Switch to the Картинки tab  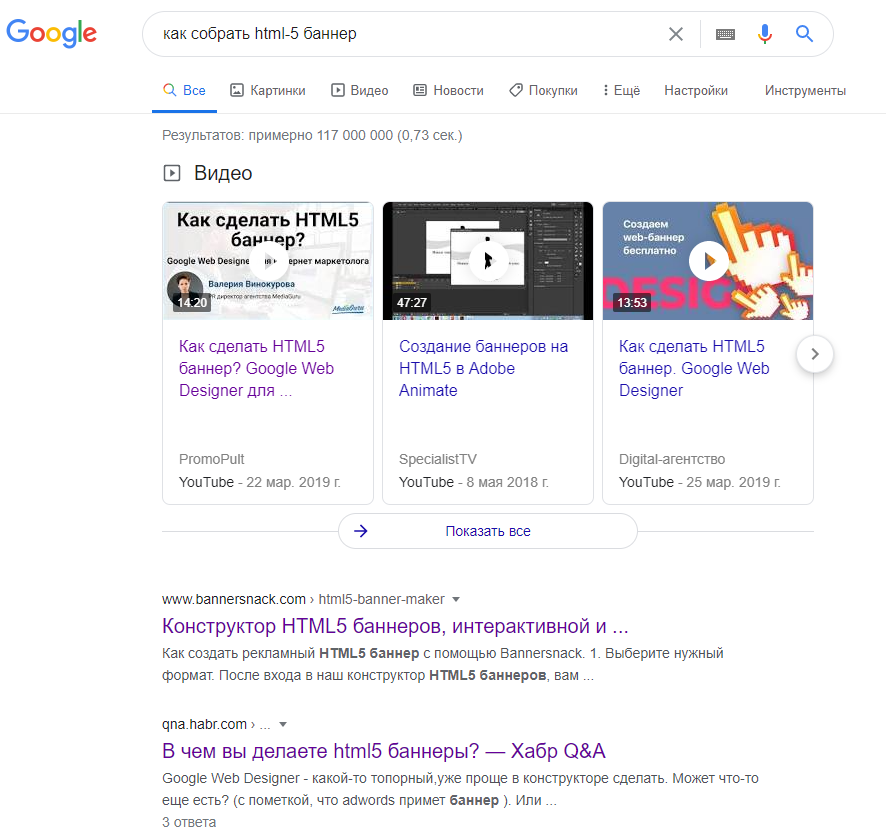pos(268,90)
